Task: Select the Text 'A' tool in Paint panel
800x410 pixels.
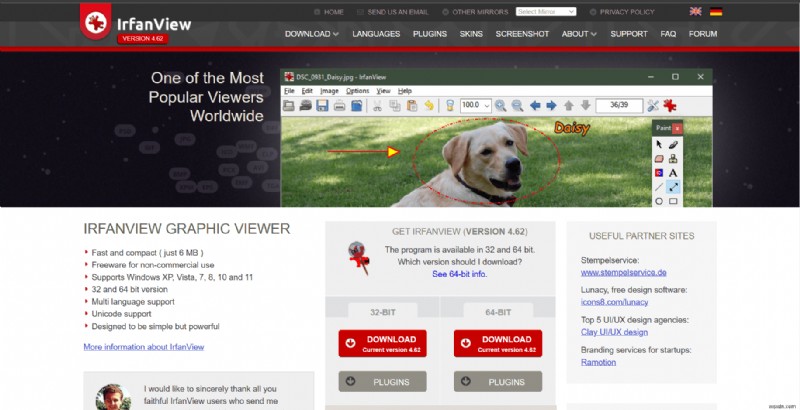Action: coord(673,173)
